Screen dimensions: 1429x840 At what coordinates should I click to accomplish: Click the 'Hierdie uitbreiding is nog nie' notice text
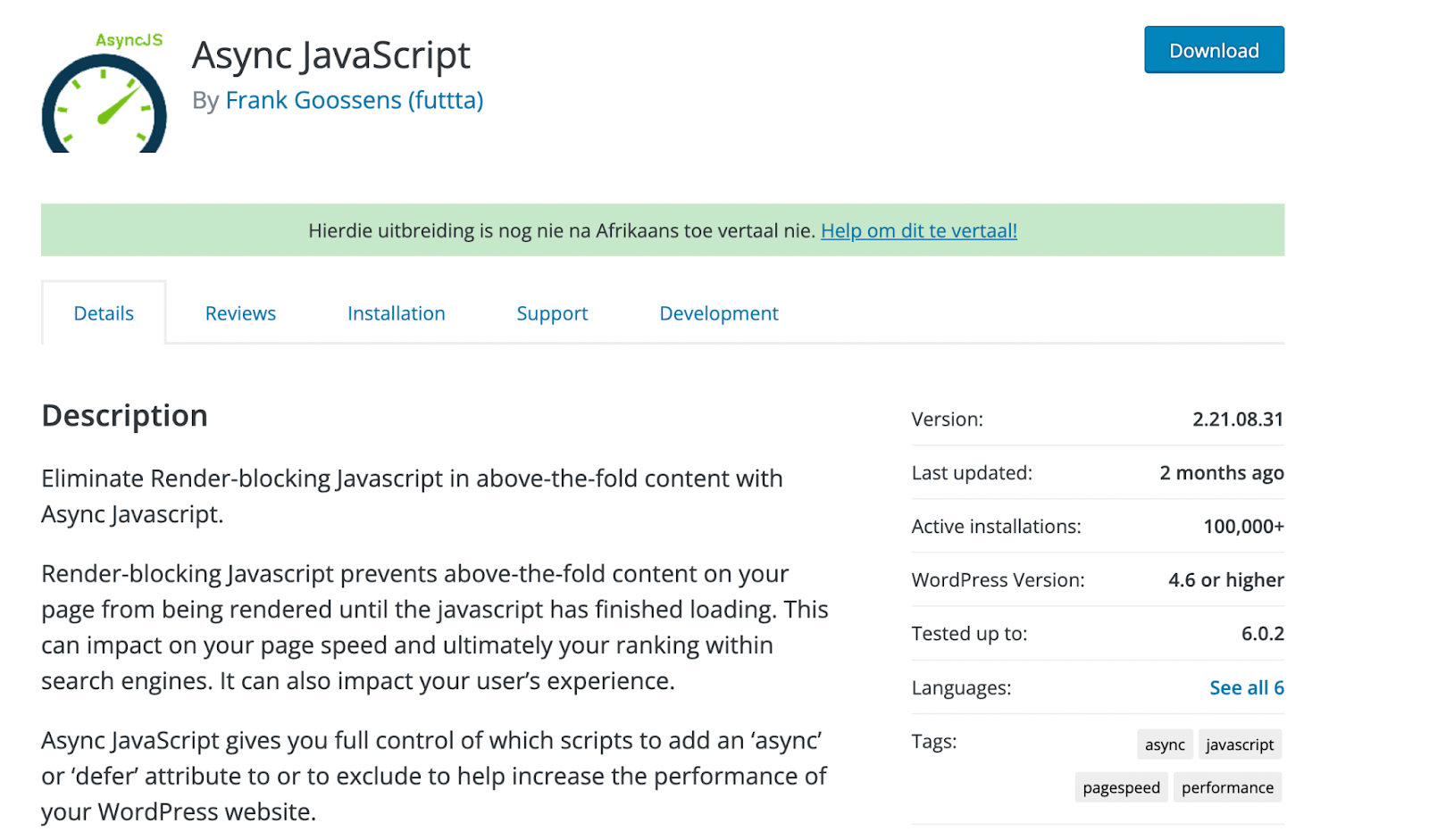(x=562, y=230)
